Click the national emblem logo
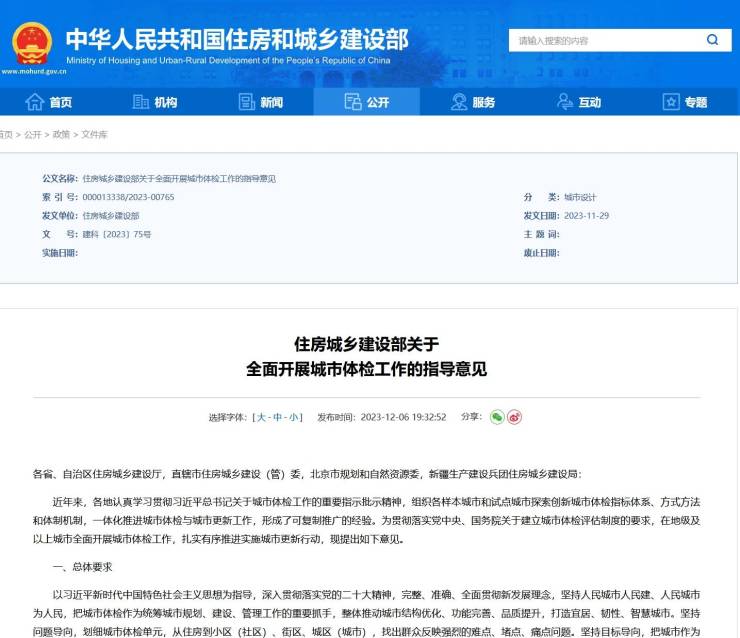This screenshot has width=740, height=638. 32,42
